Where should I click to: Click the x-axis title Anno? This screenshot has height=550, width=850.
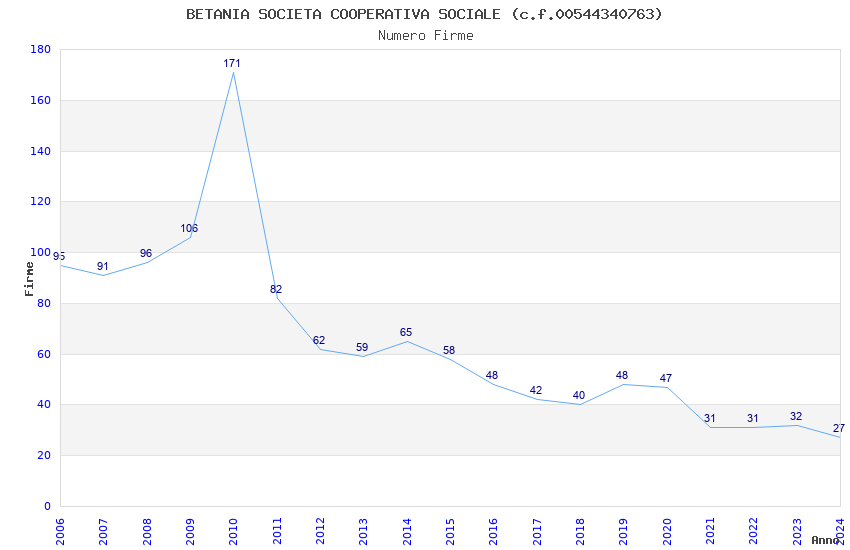[825, 540]
